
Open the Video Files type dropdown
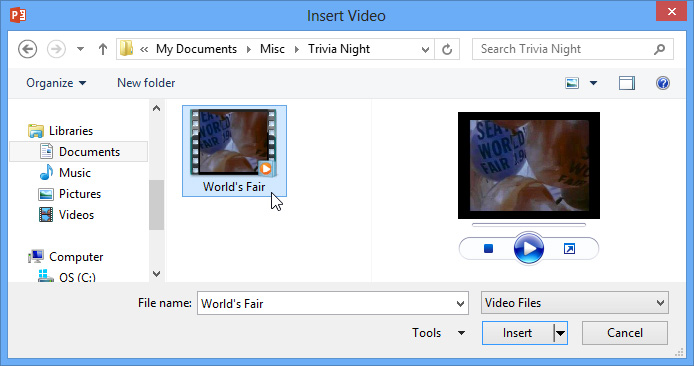coord(574,303)
